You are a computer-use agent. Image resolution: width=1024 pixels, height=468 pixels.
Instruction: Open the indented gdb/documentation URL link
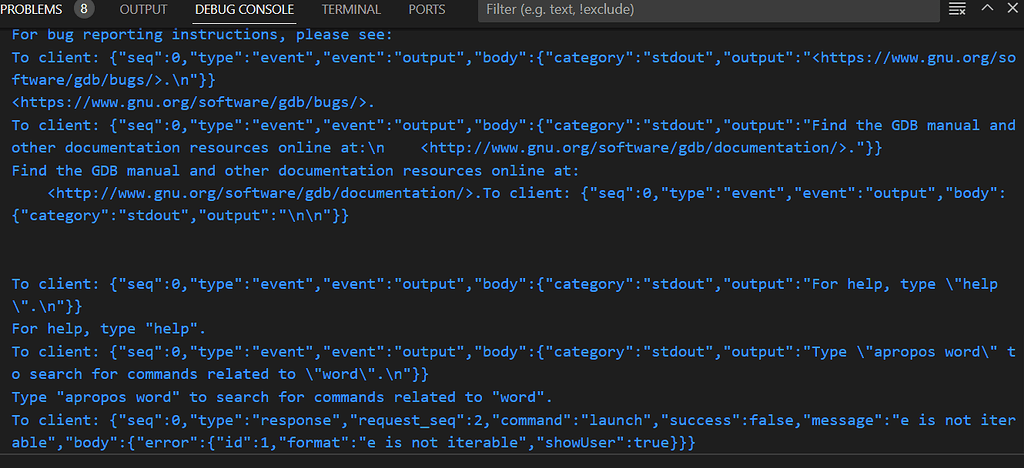click(264, 193)
